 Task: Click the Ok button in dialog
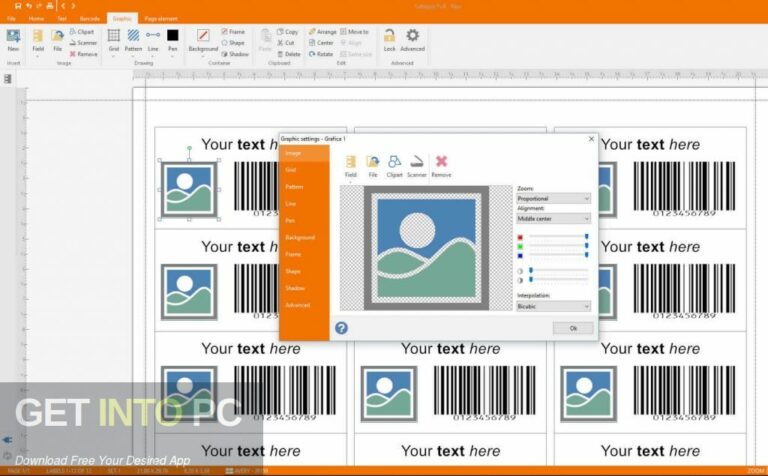click(x=573, y=328)
